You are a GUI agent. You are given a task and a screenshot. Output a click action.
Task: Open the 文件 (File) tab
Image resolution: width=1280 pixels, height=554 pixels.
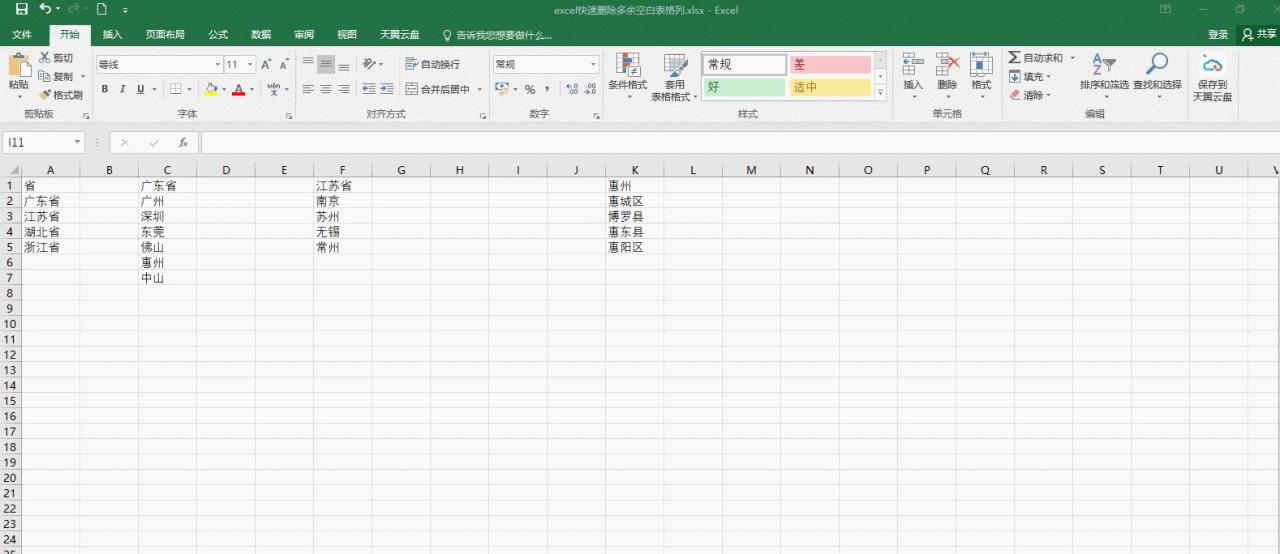(22, 34)
